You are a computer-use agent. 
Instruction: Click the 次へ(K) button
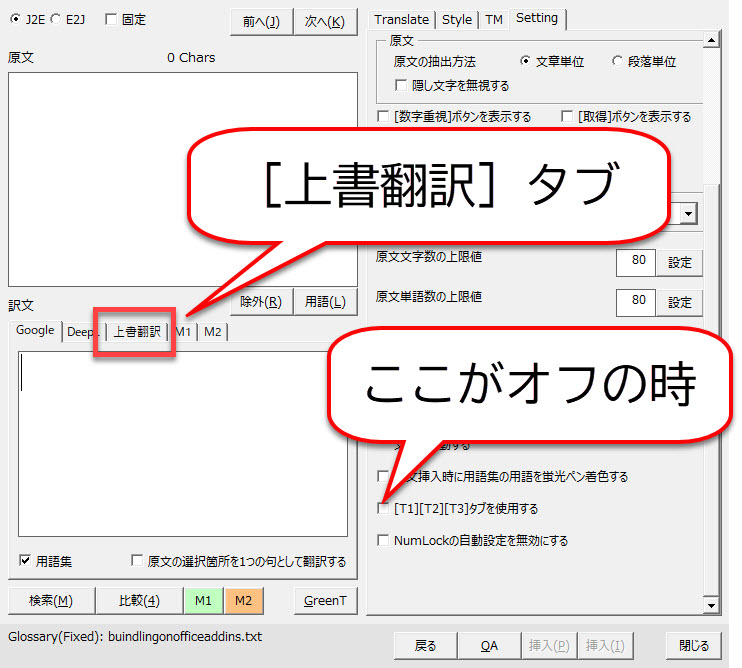[325, 21]
